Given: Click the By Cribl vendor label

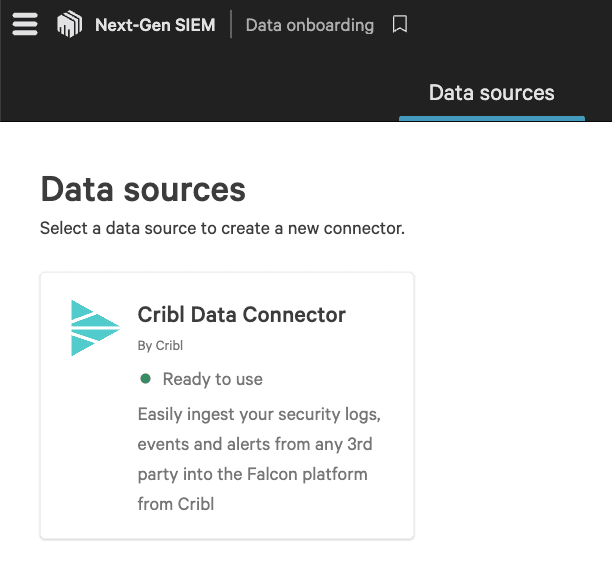Looking at the screenshot, I should click(160, 346).
